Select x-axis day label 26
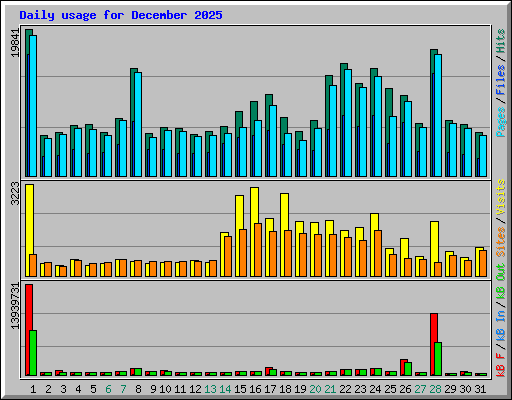Viewport: 512px width, 400px height. coord(405,389)
